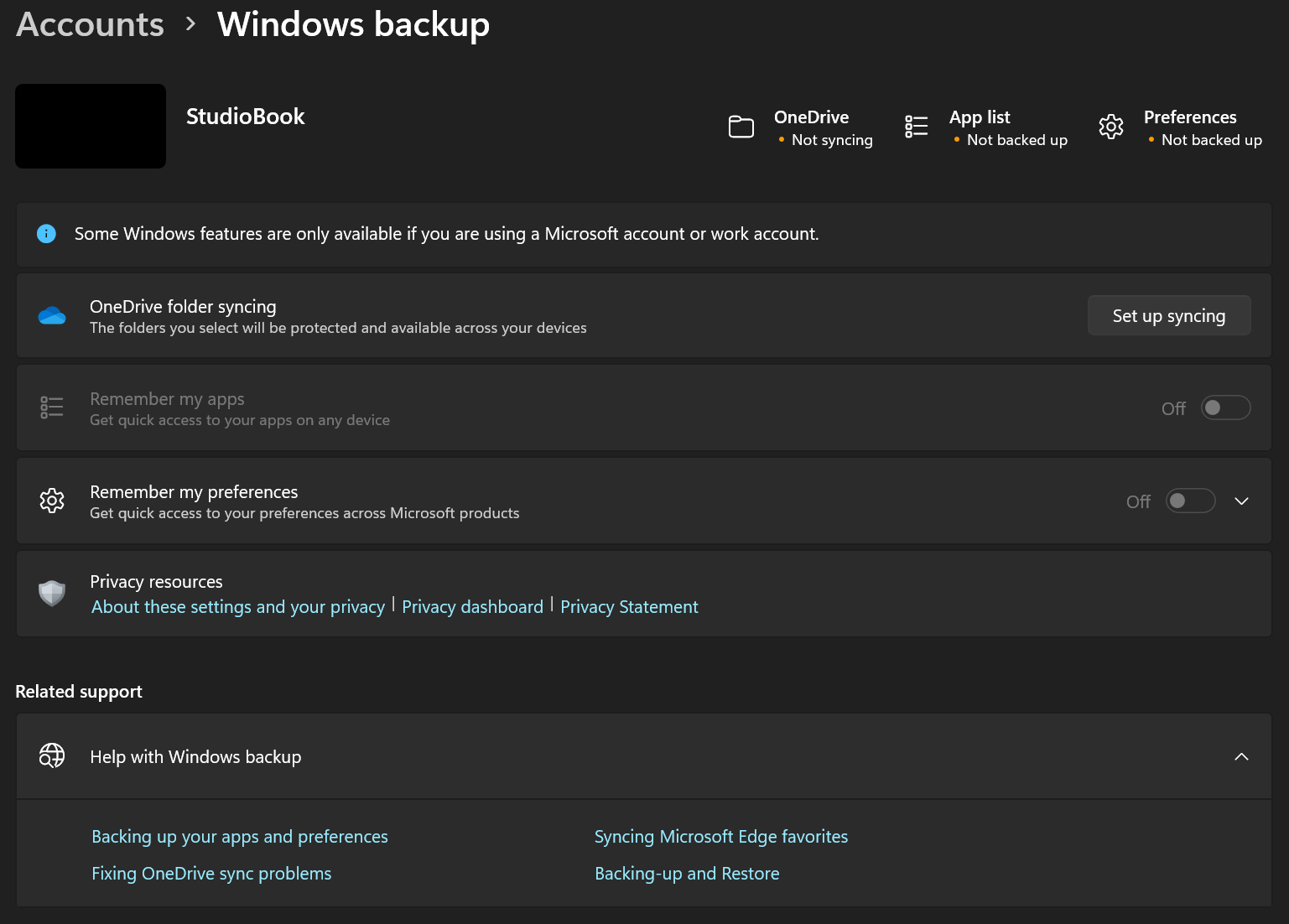Toggle Remember my preferences switch
This screenshot has width=1289, height=924.
pos(1191,501)
